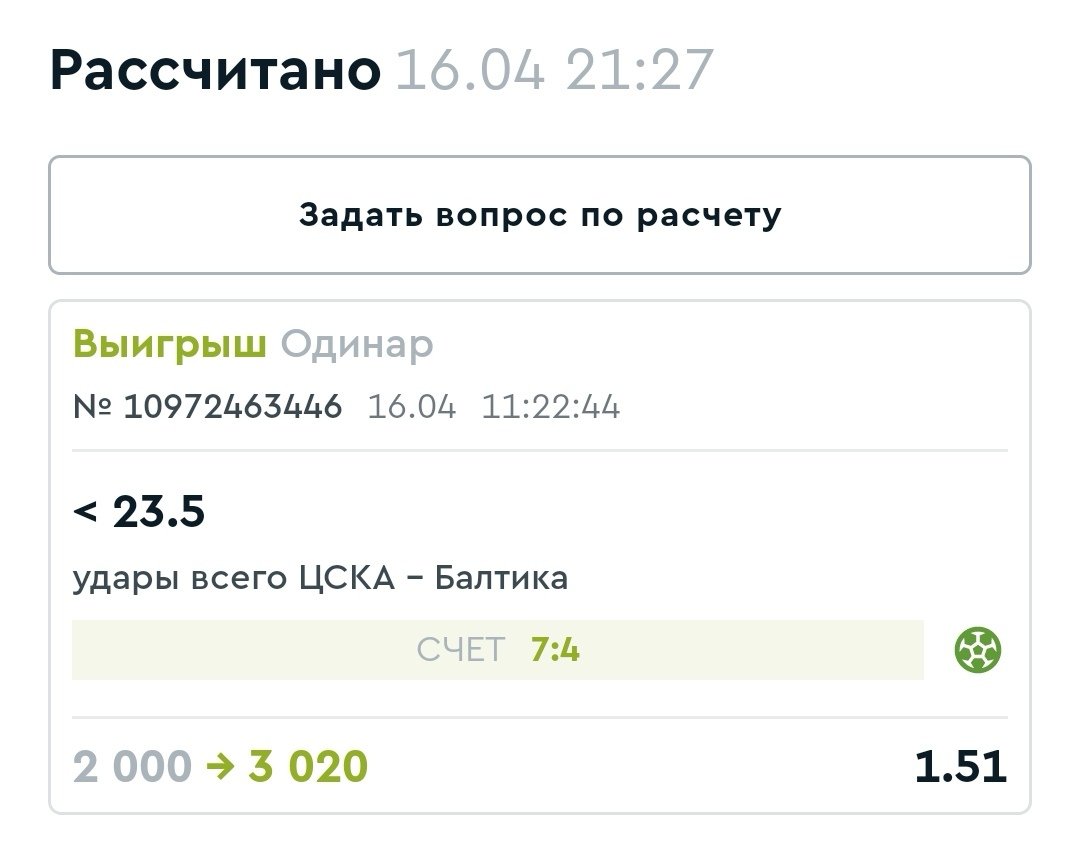This screenshot has width=1080, height=863.
Task: Select bet number 10972463446
Action: 232,407
